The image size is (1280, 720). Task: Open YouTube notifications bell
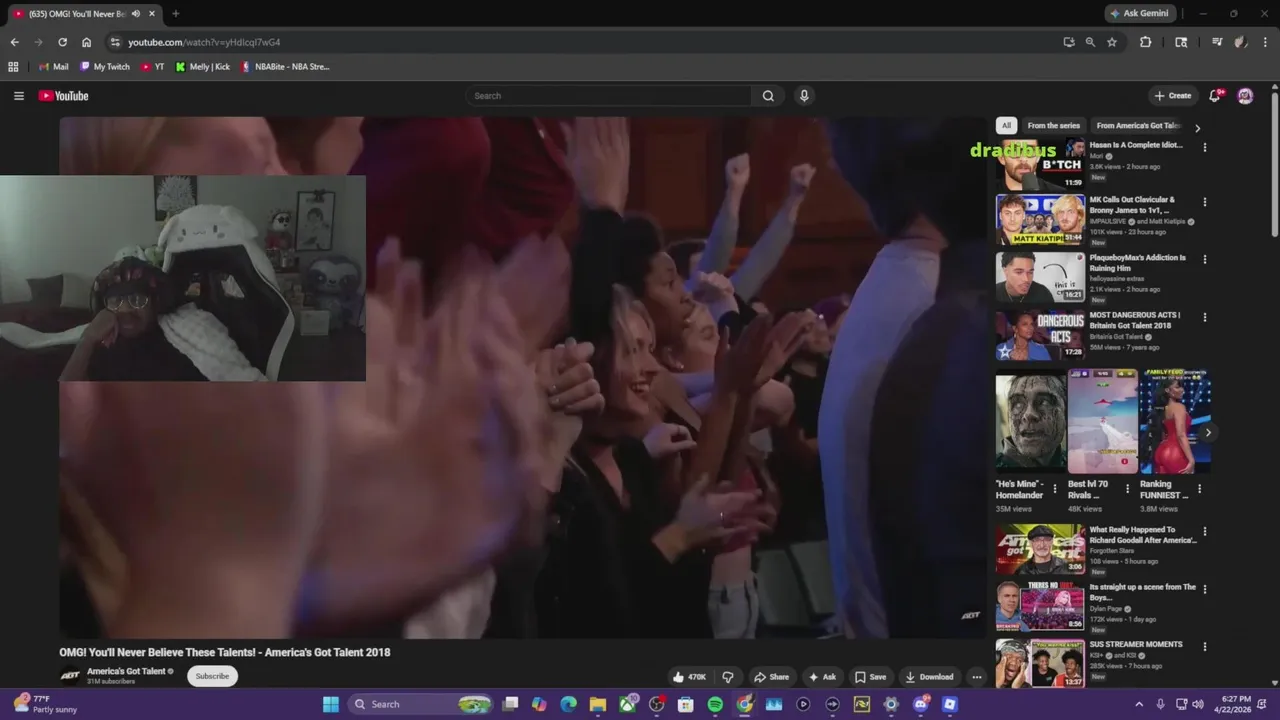[x=1215, y=96]
